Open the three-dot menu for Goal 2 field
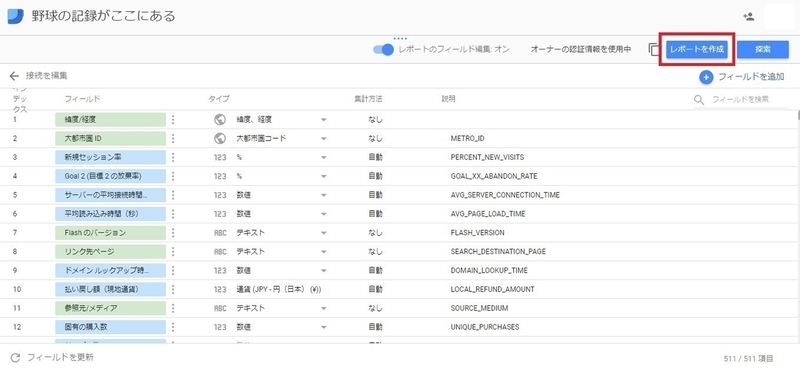 pyautogui.click(x=173, y=176)
